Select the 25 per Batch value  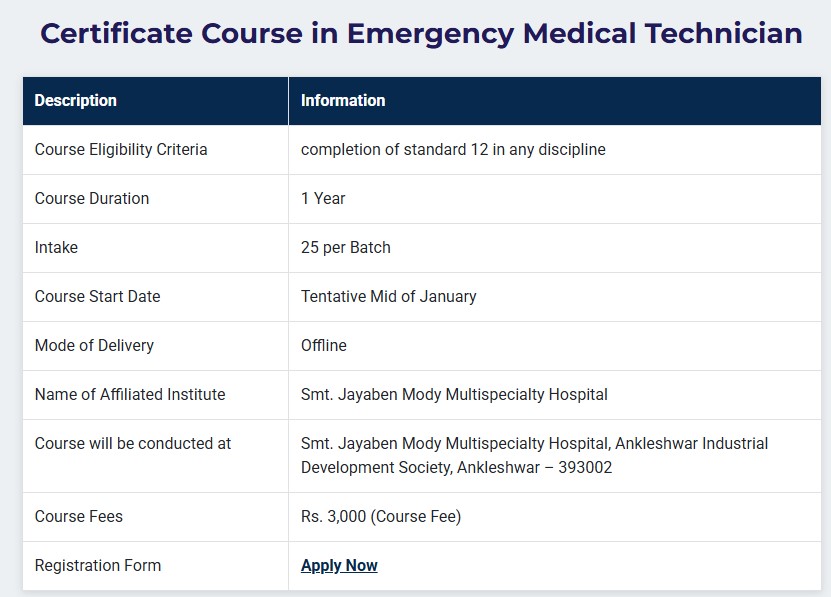346,247
